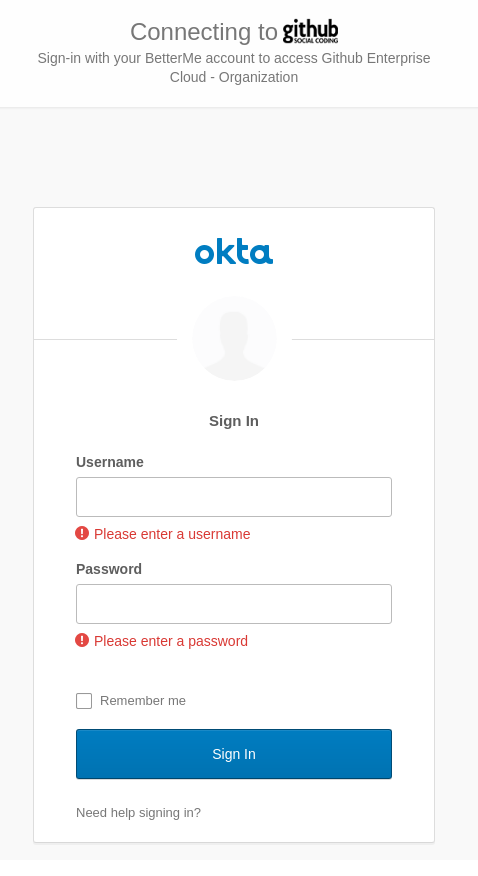Focus the Password input field
Screen dimensions: 478x876
click(x=234, y=604)
